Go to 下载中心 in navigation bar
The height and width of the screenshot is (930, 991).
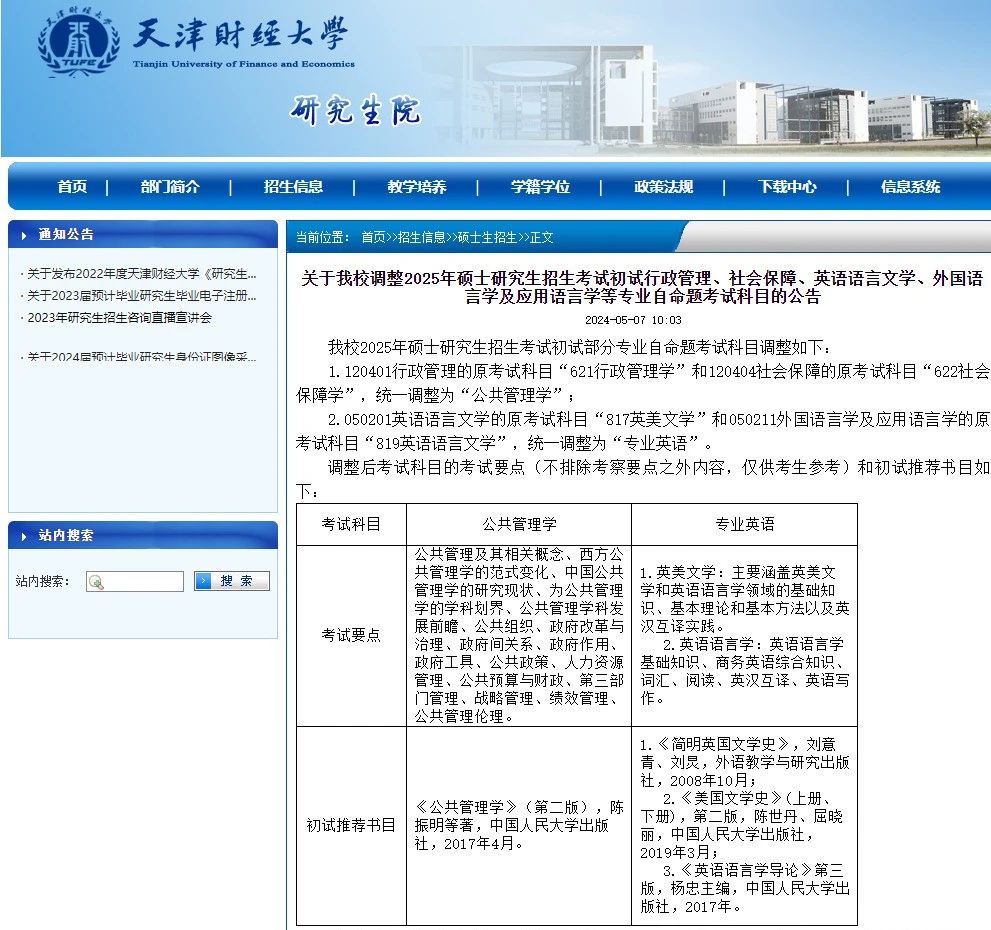(x=787, y=187)
